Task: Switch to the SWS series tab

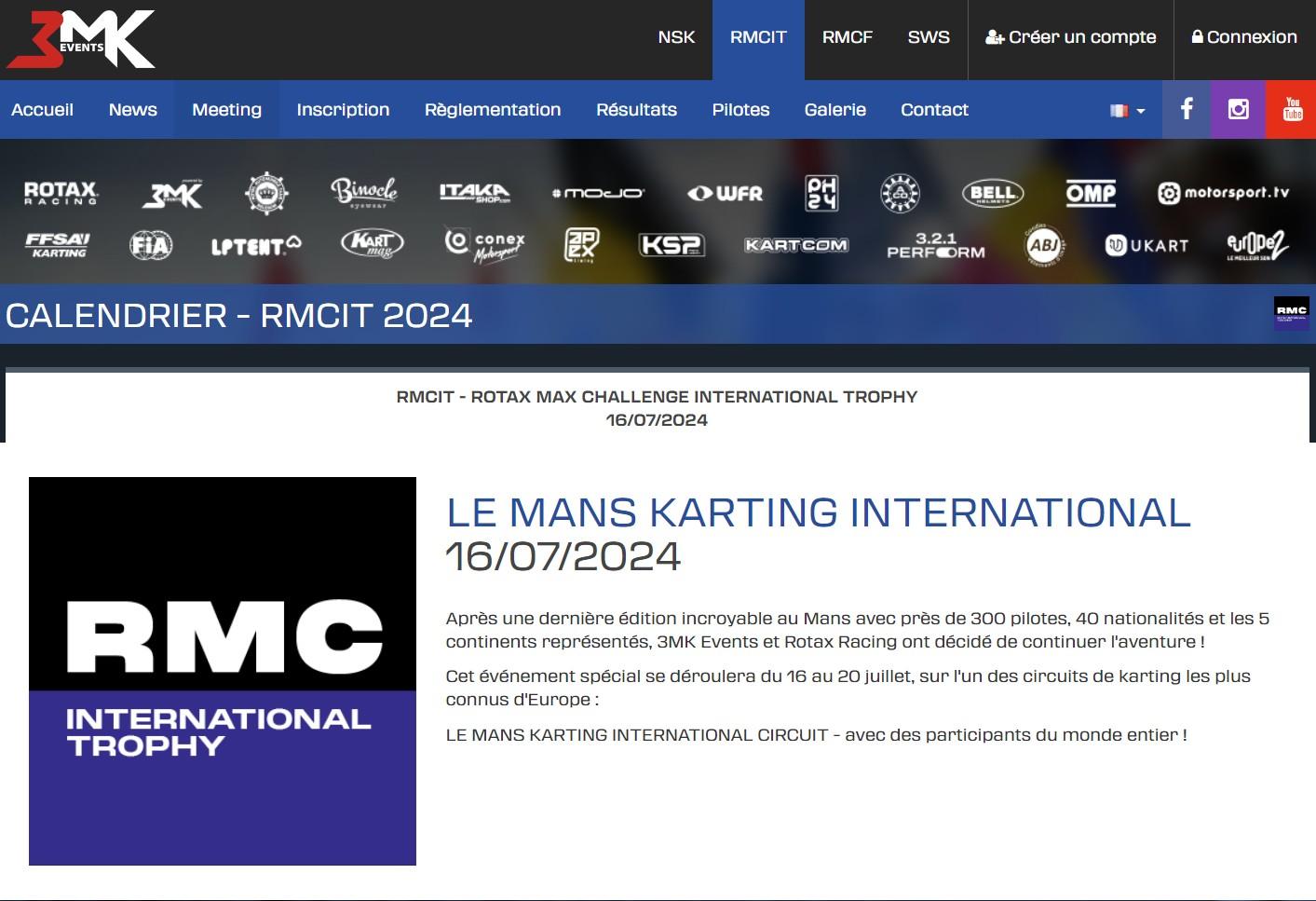Action: (929, 37)
